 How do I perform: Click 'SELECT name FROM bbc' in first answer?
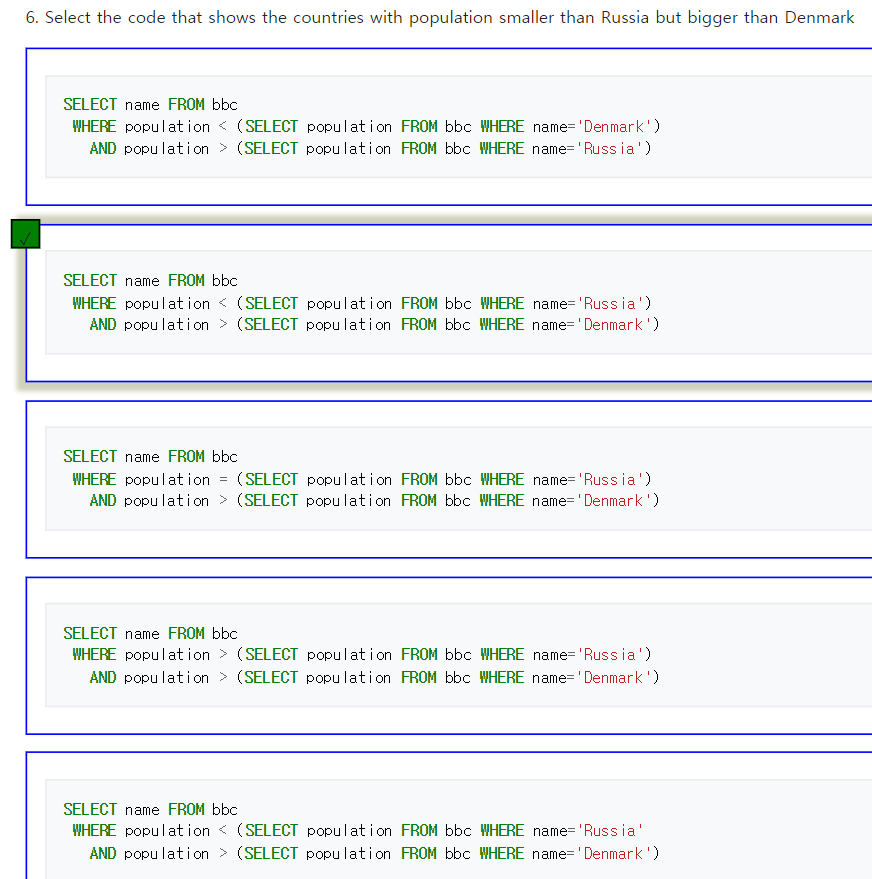150,105
